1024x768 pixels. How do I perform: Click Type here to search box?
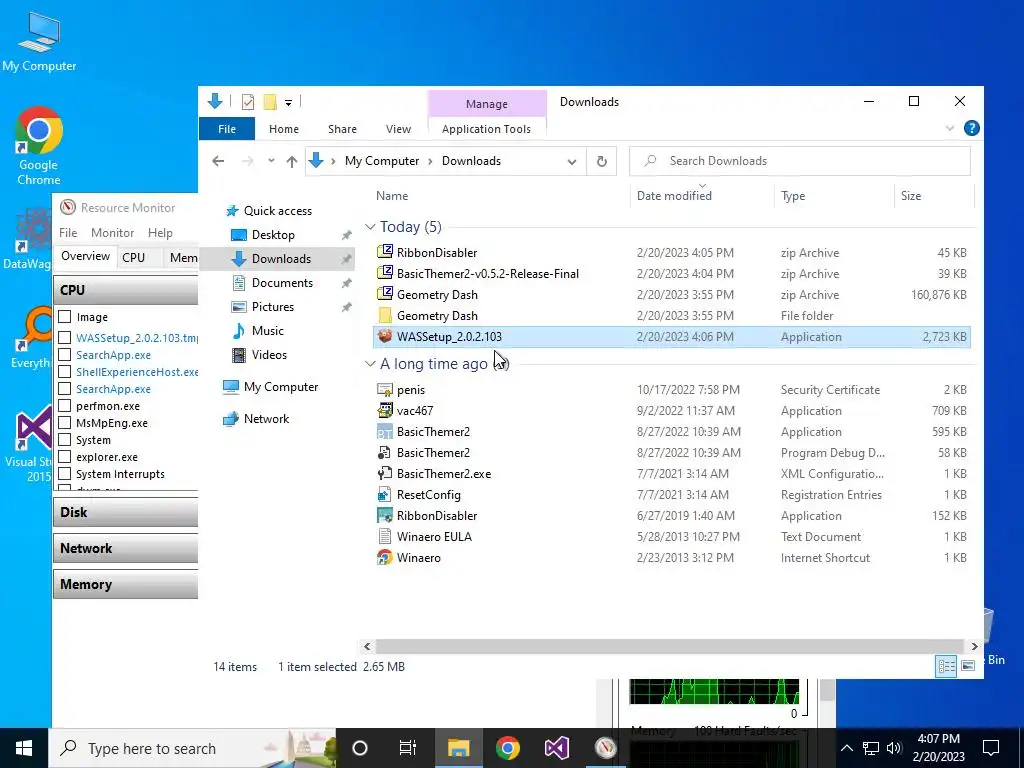(192, 748)
